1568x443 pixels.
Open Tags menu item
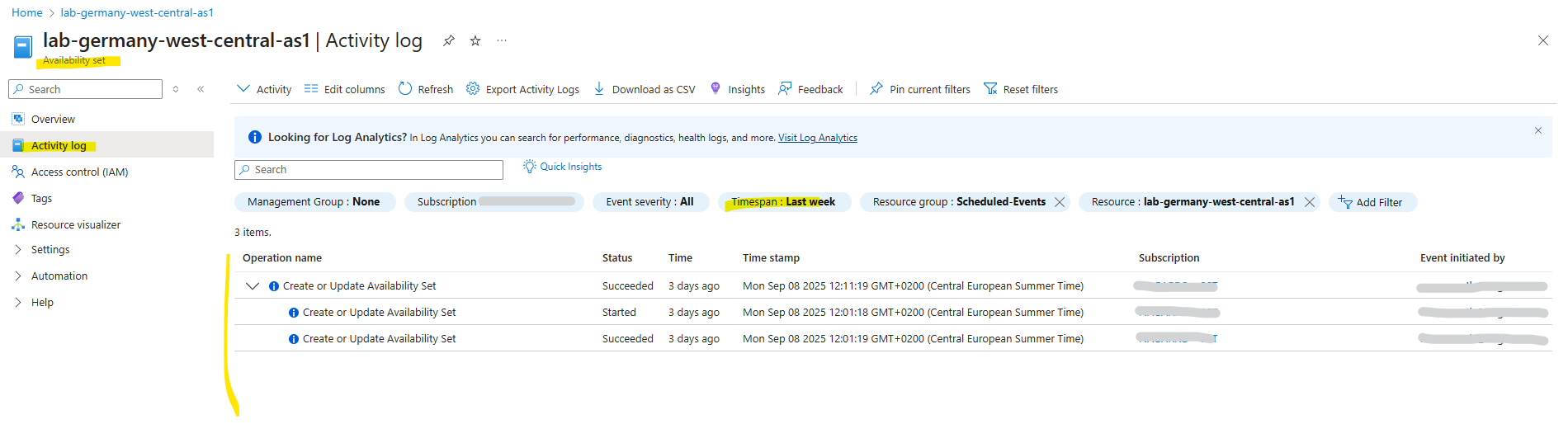[41, 198]
